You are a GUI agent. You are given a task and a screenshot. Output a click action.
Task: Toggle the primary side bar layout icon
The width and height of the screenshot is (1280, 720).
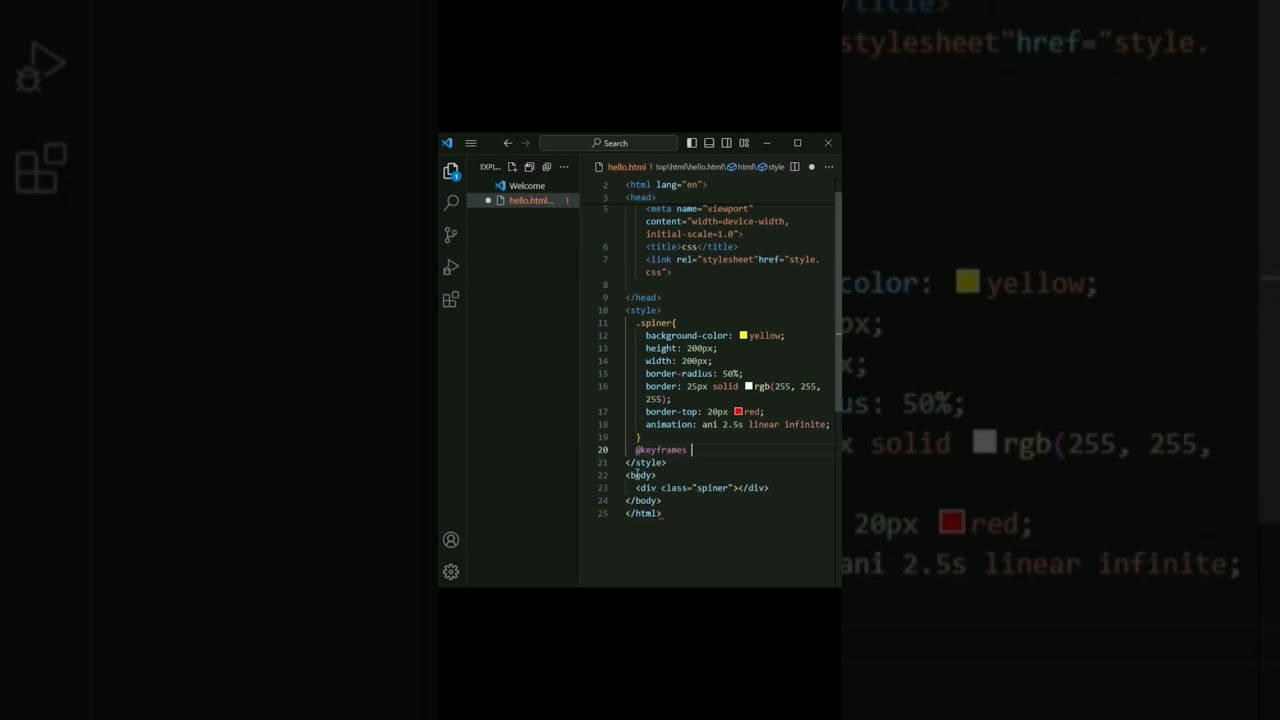[691, 143]
